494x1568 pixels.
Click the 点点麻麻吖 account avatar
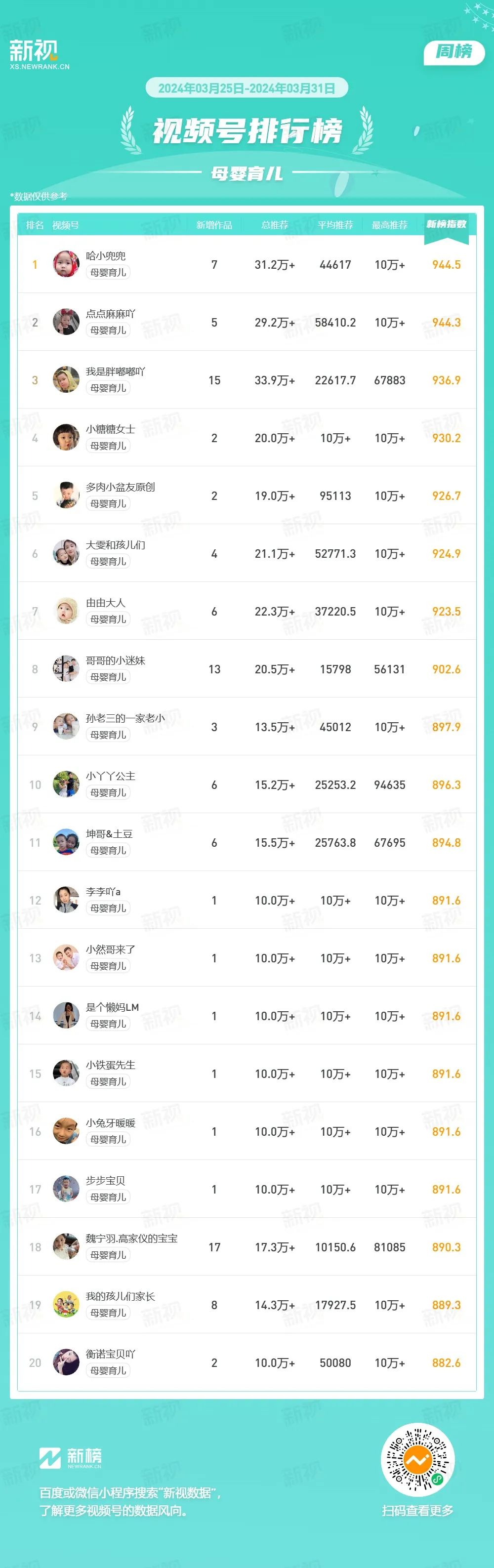tap(66, 322)
